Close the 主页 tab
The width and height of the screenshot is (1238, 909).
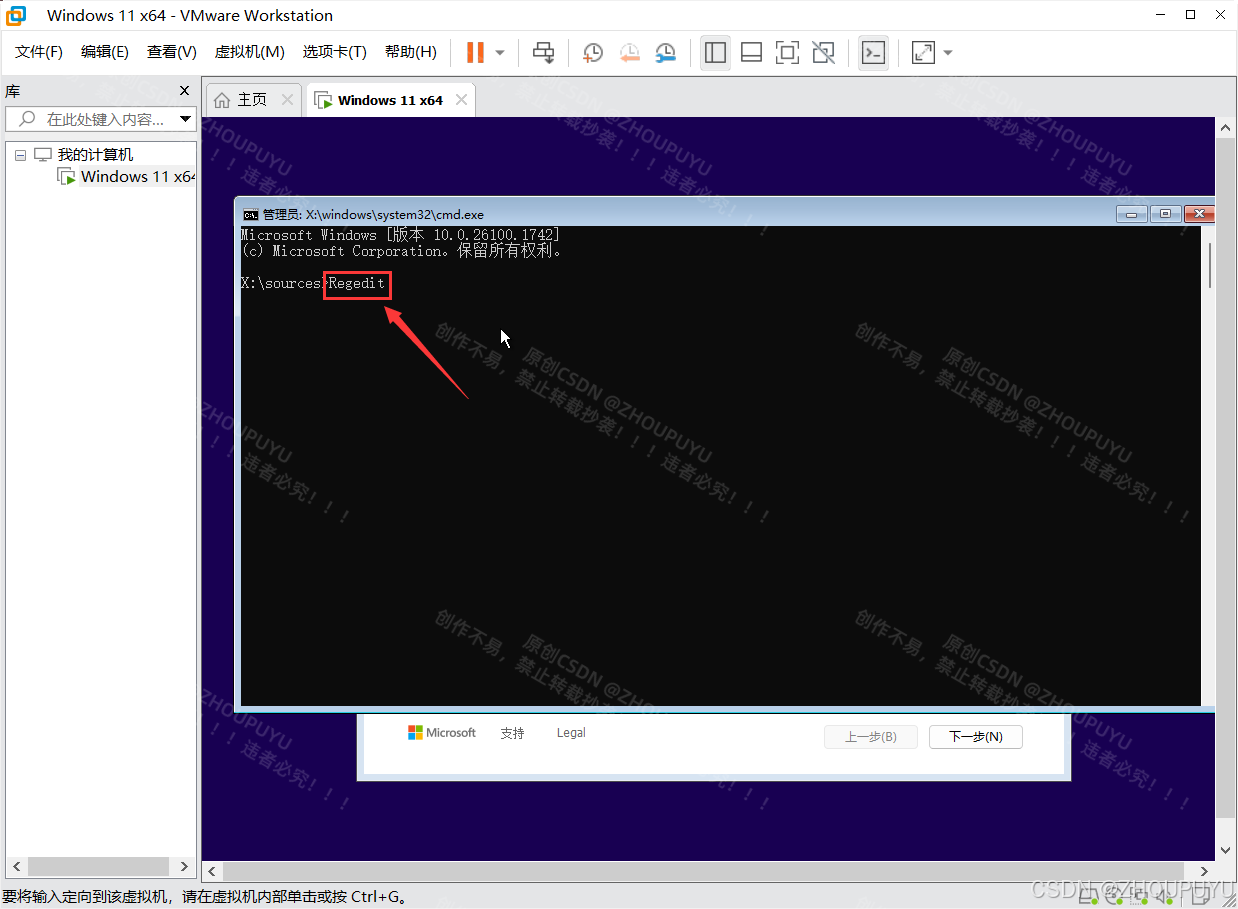(x=287, y=100)
